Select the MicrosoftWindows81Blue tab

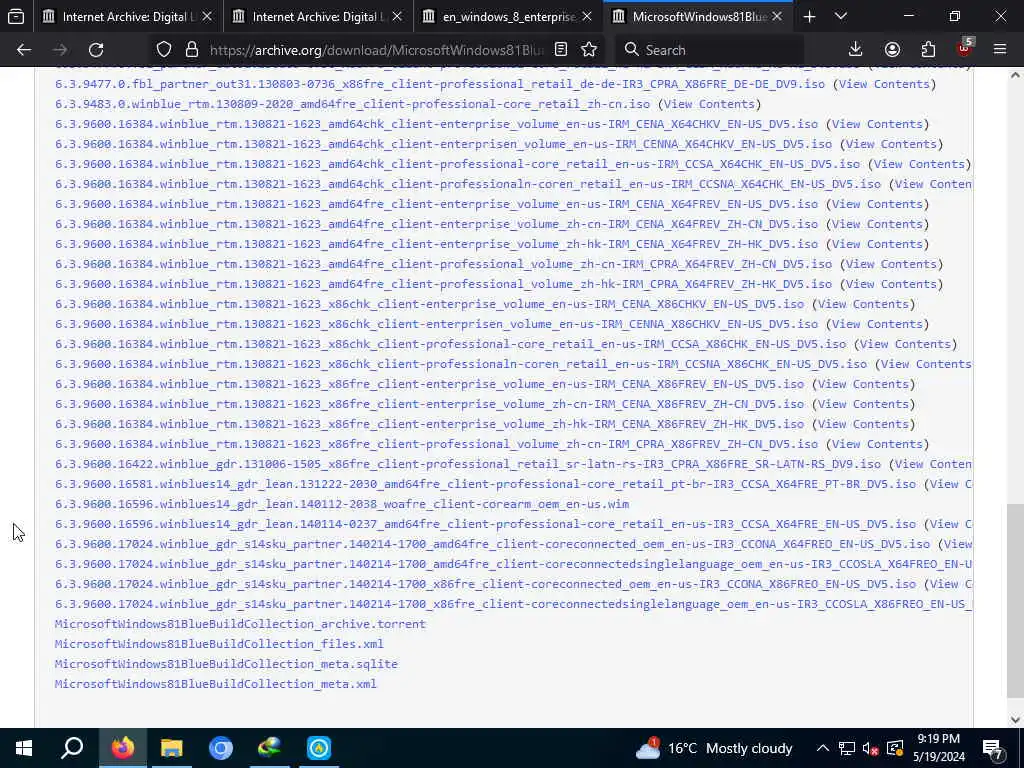click(x=697, y=17)
